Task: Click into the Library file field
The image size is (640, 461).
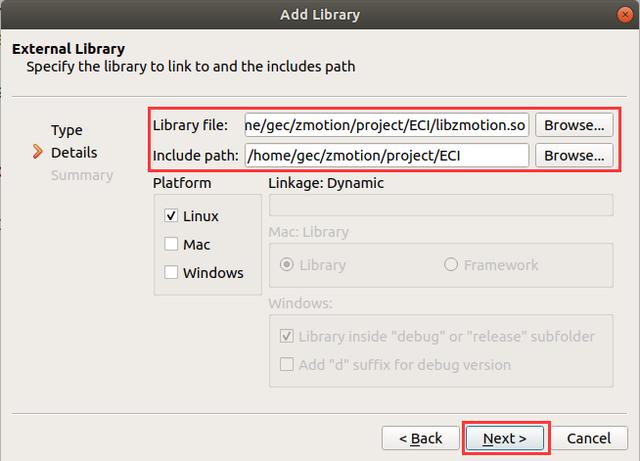Action: (x=387, y=125)
